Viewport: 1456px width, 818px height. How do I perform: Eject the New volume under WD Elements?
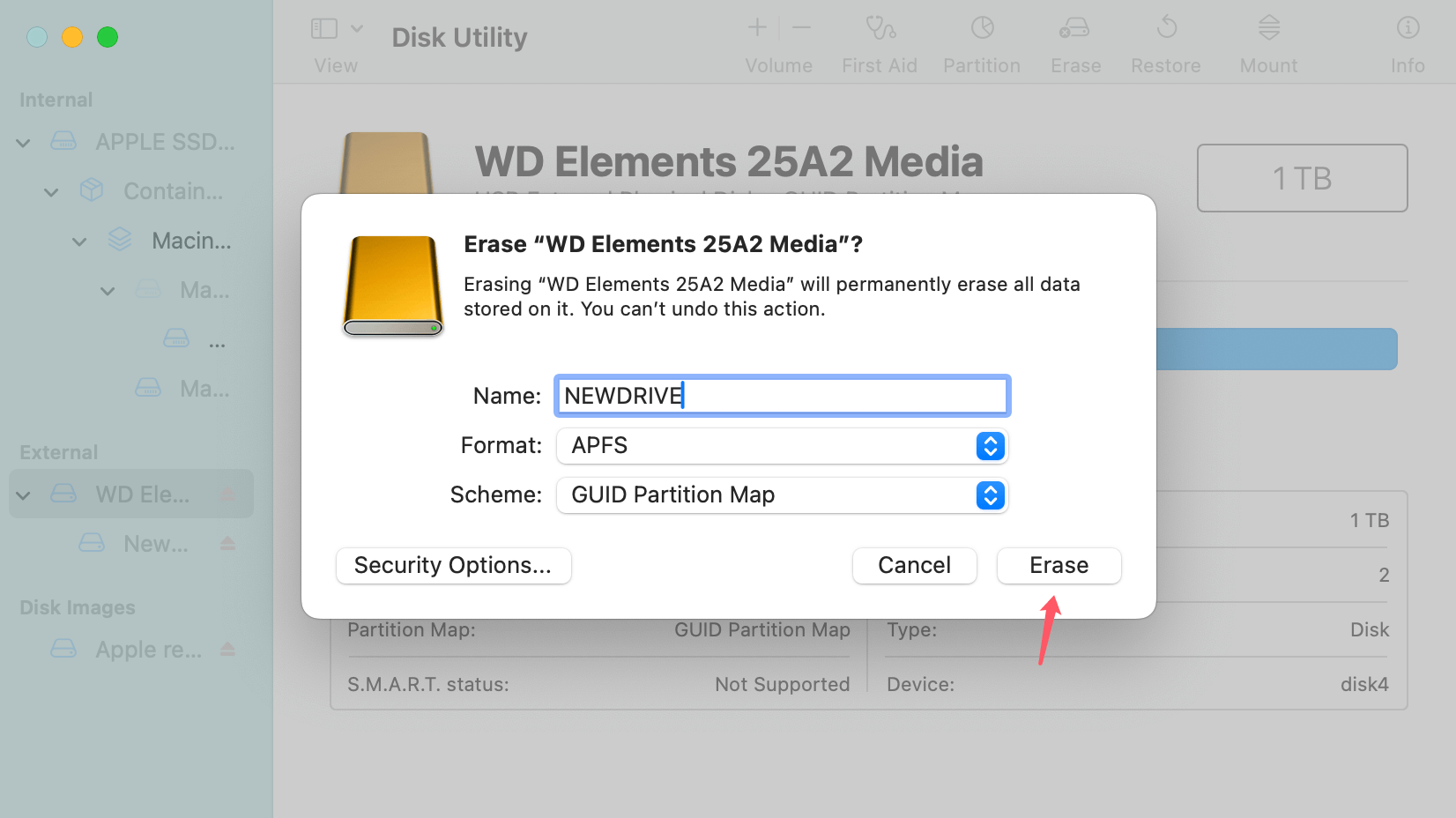[x=227, y=544]
